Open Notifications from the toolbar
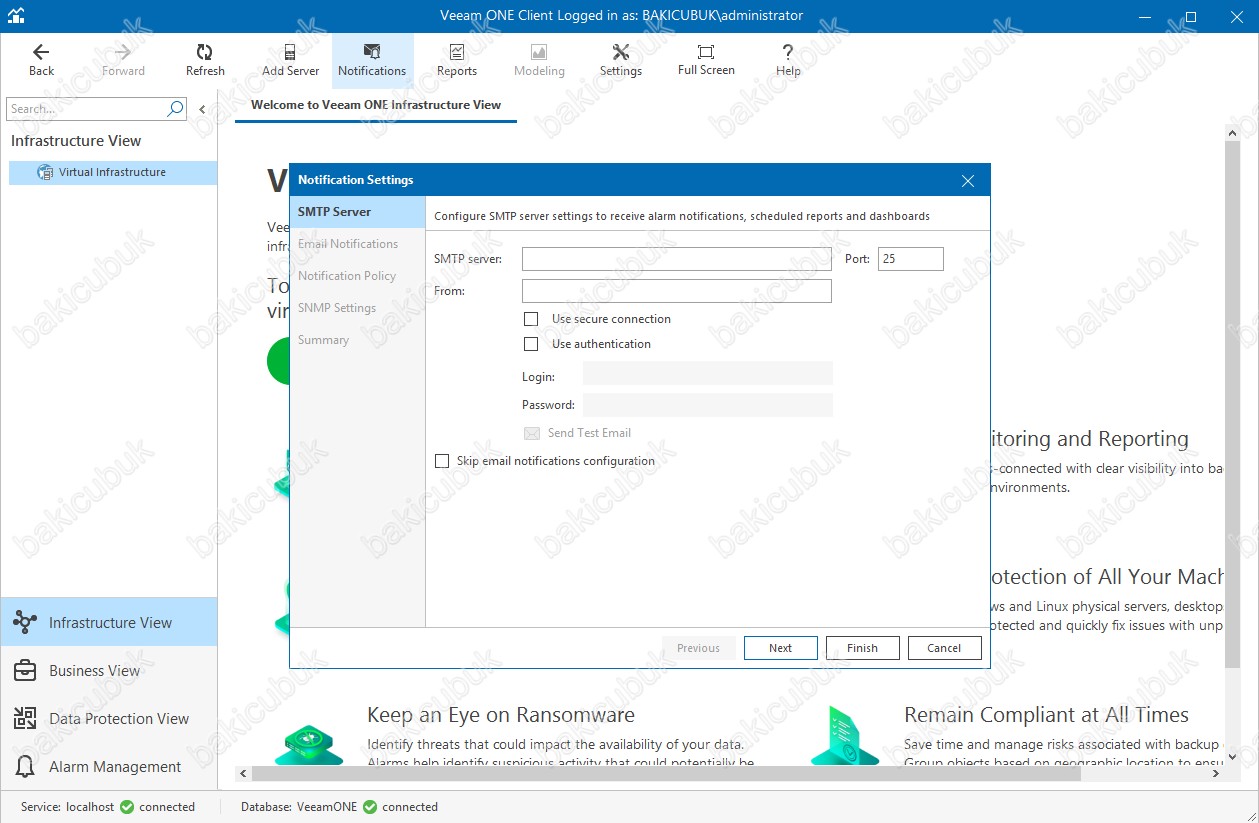The height and width of the screenshot is (823, 1259). tap(372, 60)
